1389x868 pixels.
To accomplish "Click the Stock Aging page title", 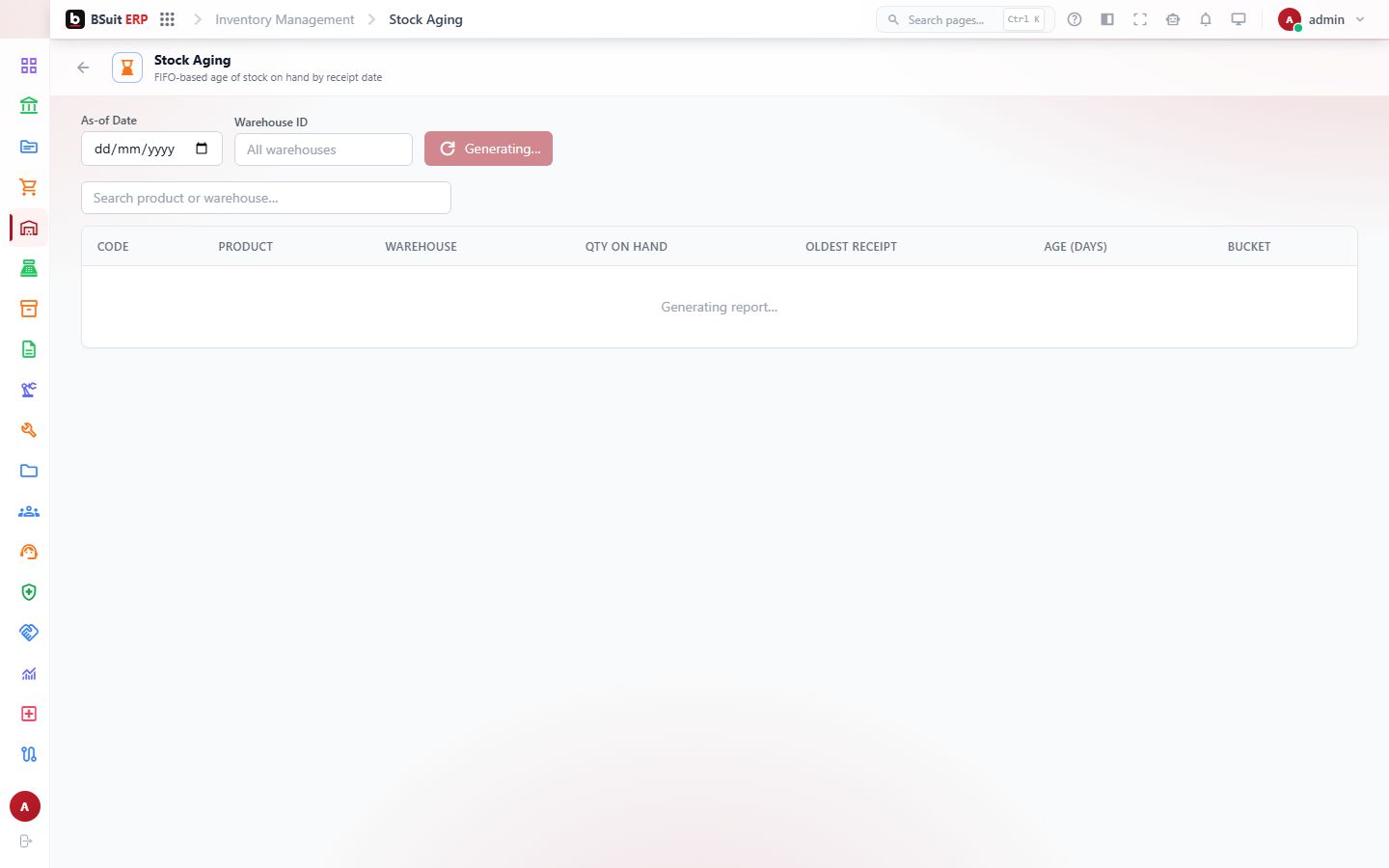I will [x=192, y=60].
